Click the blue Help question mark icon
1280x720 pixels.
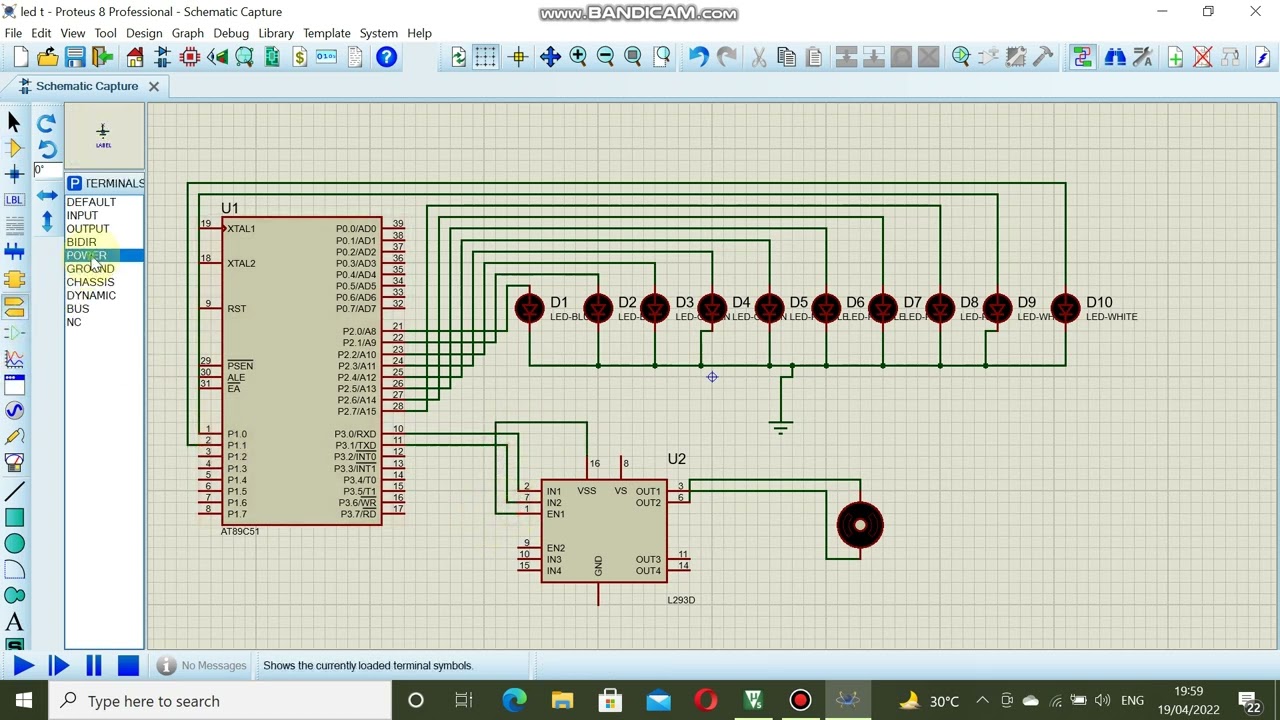pos(386,57)
